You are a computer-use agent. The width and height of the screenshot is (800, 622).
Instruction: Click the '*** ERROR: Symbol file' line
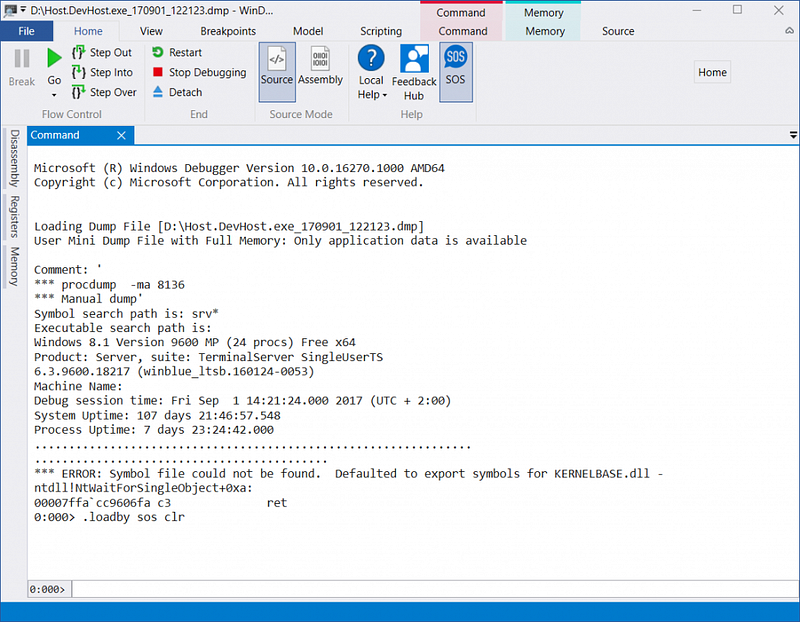click(348, 474)
